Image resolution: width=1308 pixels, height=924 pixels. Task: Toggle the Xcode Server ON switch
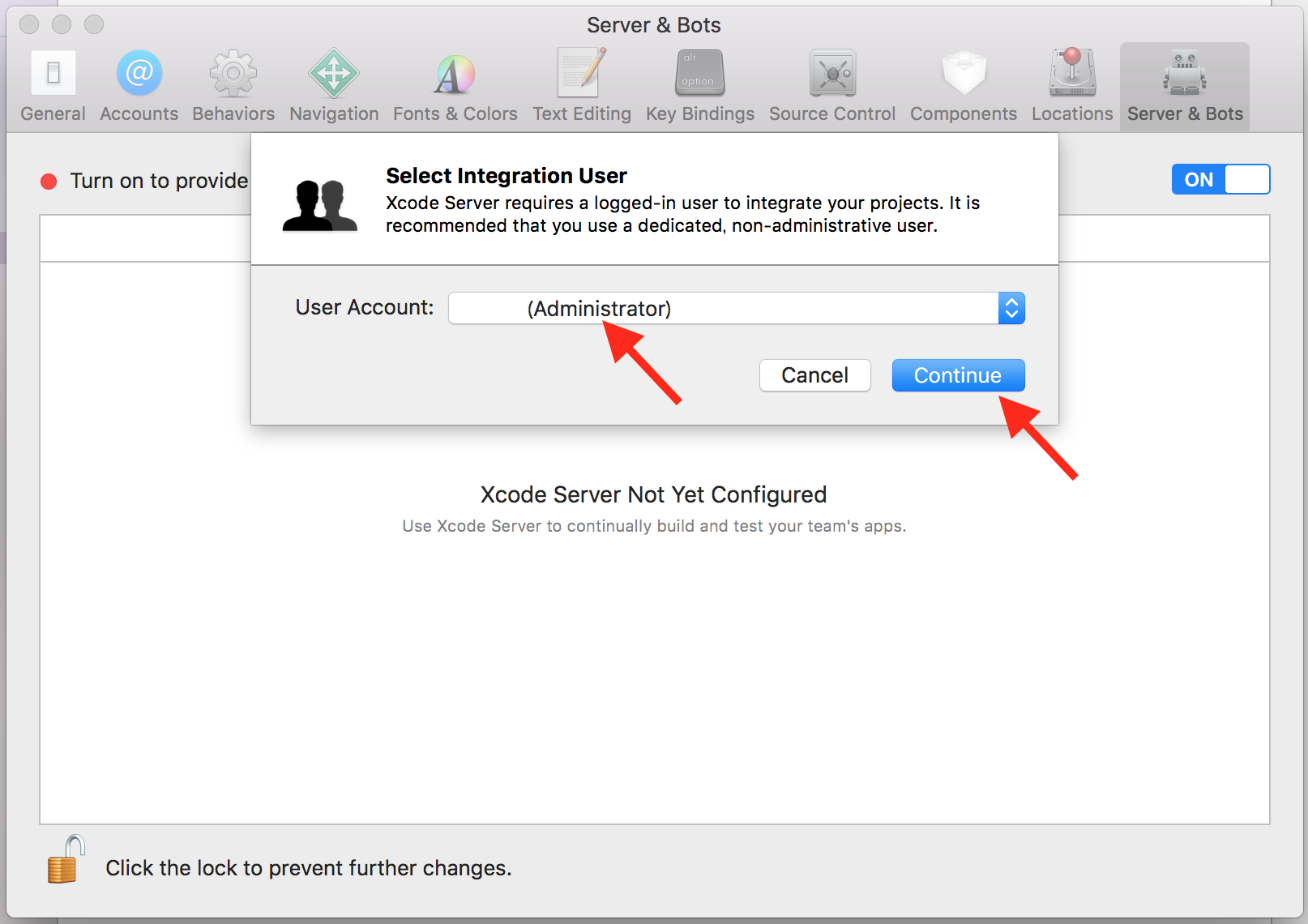point(1220,179)
